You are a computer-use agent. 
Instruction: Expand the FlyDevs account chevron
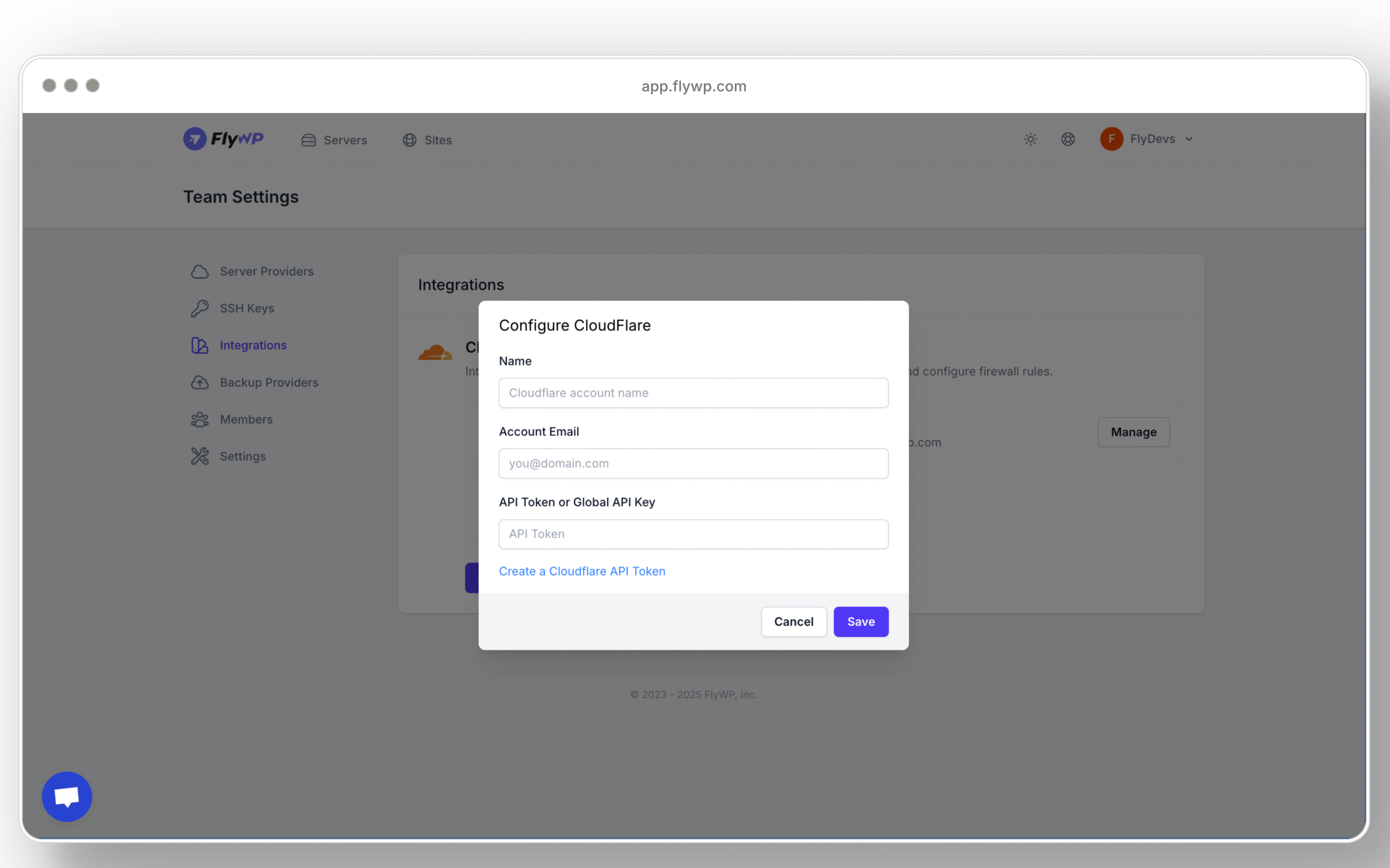(x=1189, y=139)
